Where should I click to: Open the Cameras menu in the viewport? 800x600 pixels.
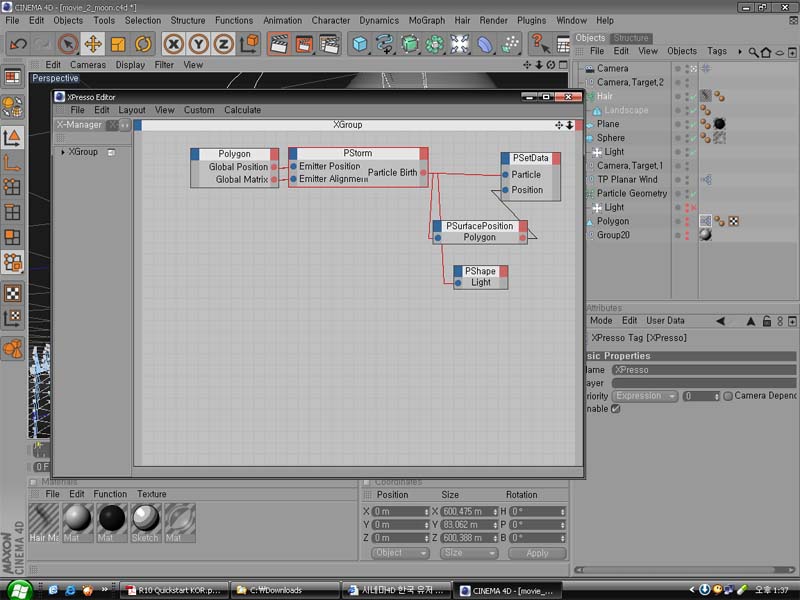(88, 65)
